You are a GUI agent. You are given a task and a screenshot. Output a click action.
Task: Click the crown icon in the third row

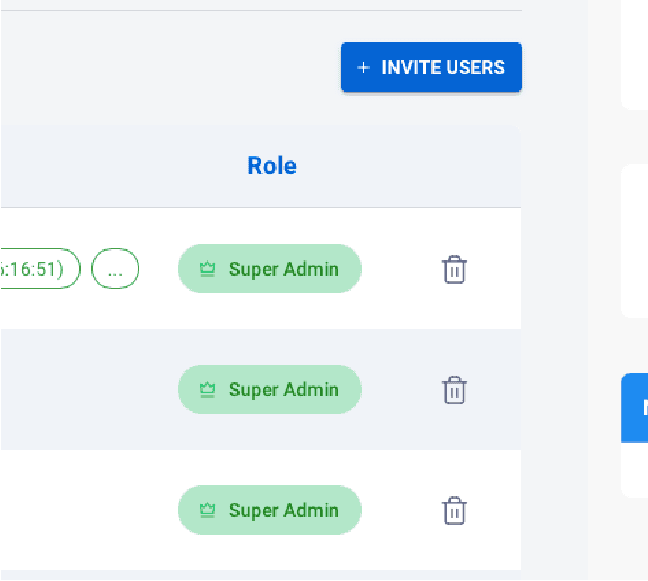pyautogui.click(x=207, y=510)
